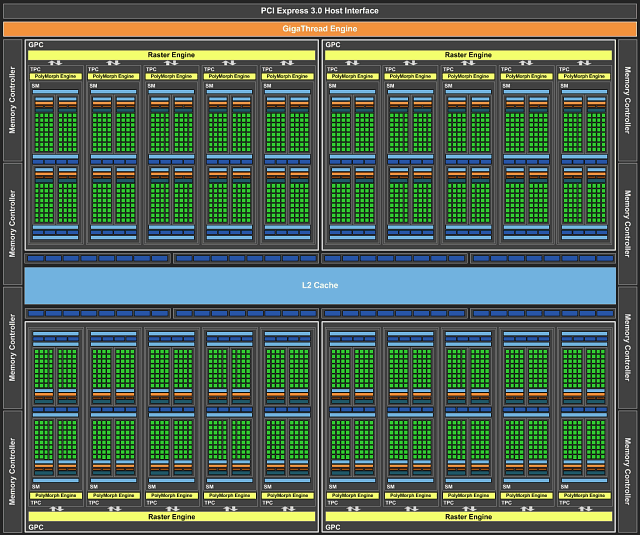This screenshot has width=640, height=535.
Task: Select the topmost Memory Controller on the left edge
Action: (12, 100)
